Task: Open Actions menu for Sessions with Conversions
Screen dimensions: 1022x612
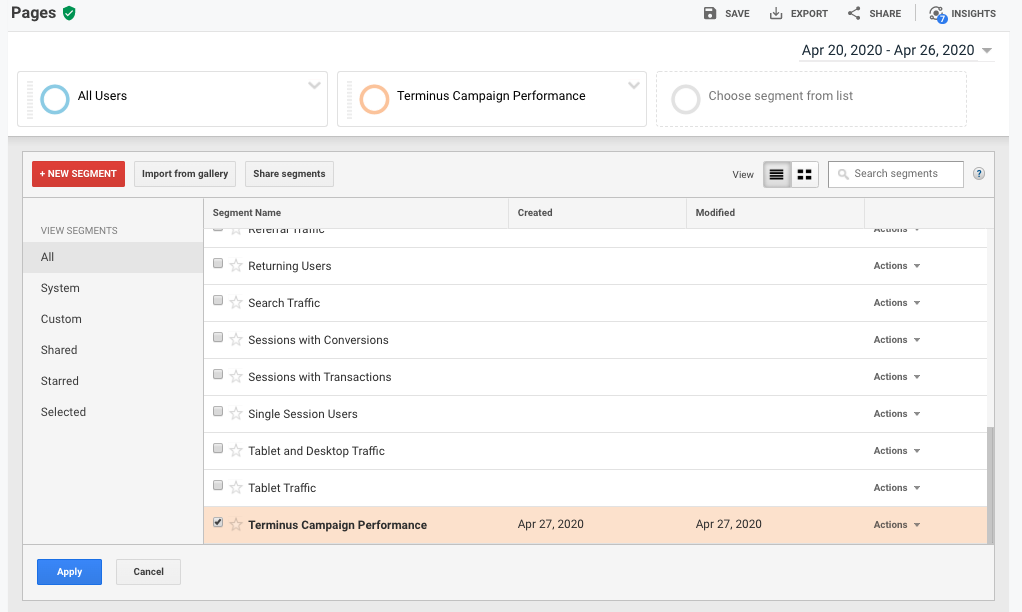Action: pos(897,340)
